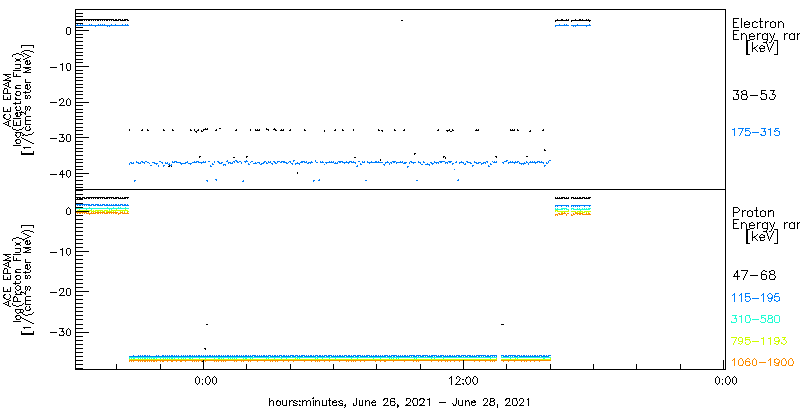This screenshot has height=410, width=800.
Task: Click the ACE EPAM Electron Flux axis title
Action: pos(18,98)
